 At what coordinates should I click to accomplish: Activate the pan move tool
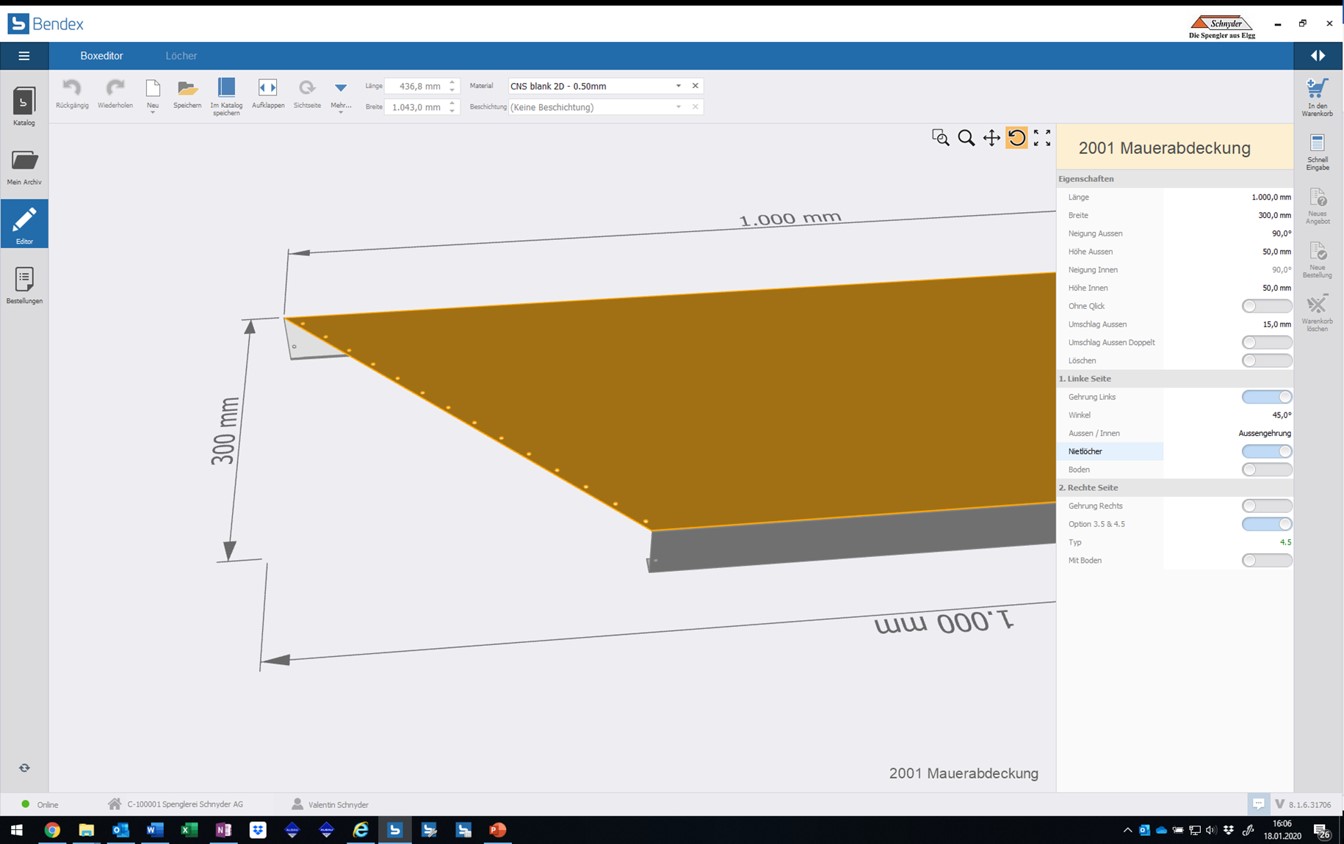(991, 138)
